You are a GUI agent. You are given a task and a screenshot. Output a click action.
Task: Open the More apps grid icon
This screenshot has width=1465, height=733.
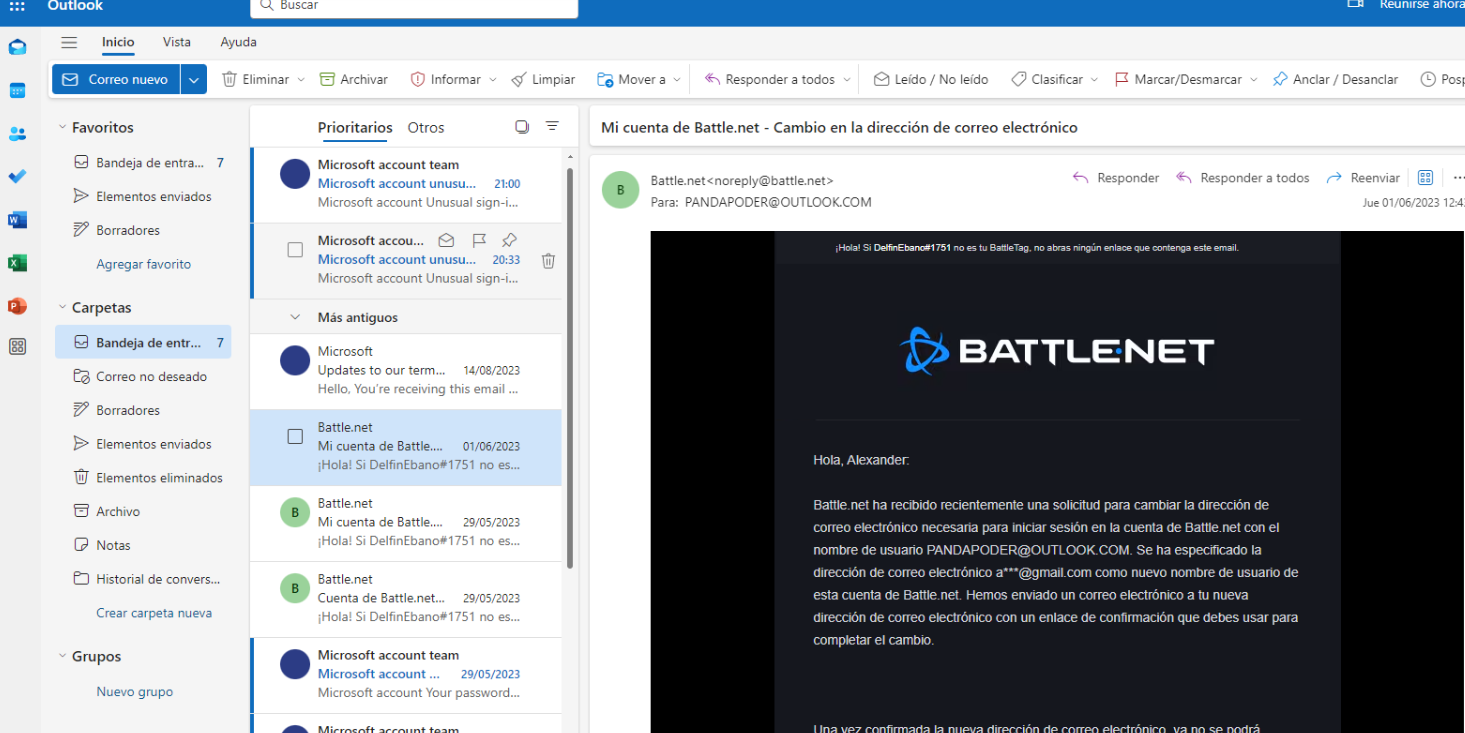[x=17, y=347]
